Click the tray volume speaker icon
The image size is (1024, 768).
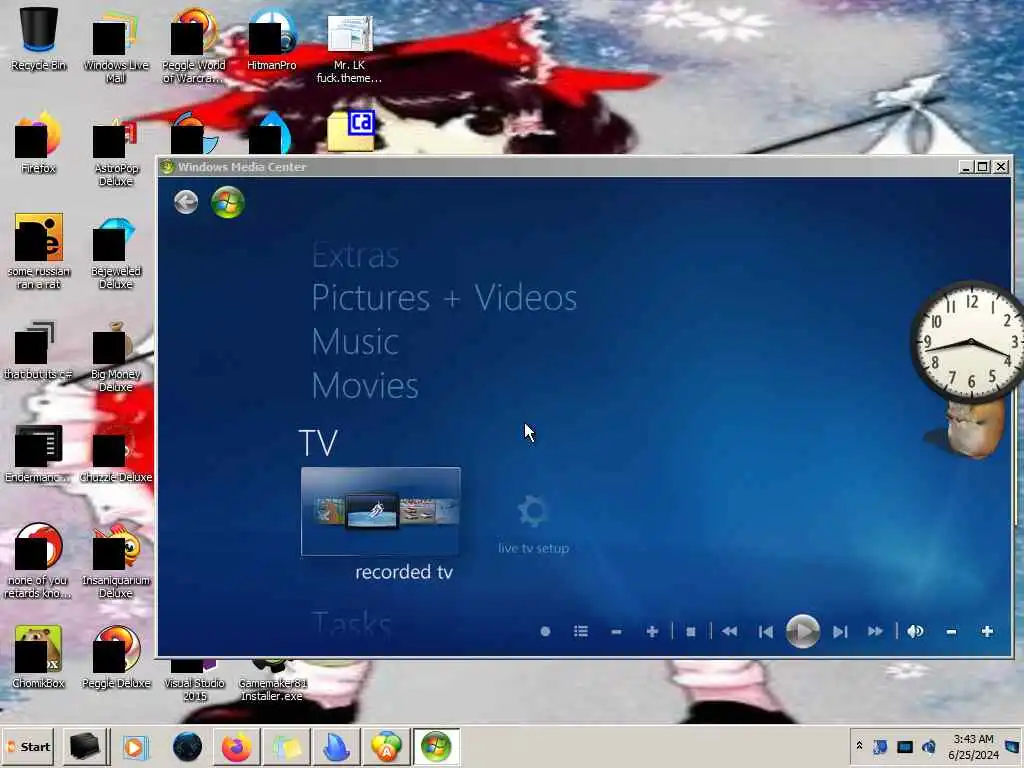point(929,746)
